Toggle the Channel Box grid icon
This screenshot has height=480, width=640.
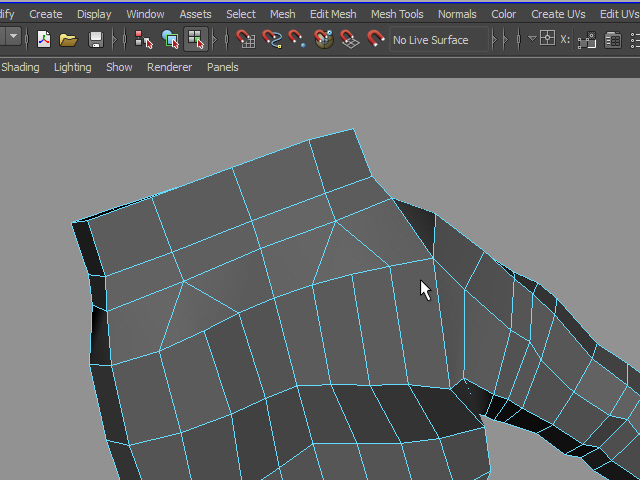point(613,40)
